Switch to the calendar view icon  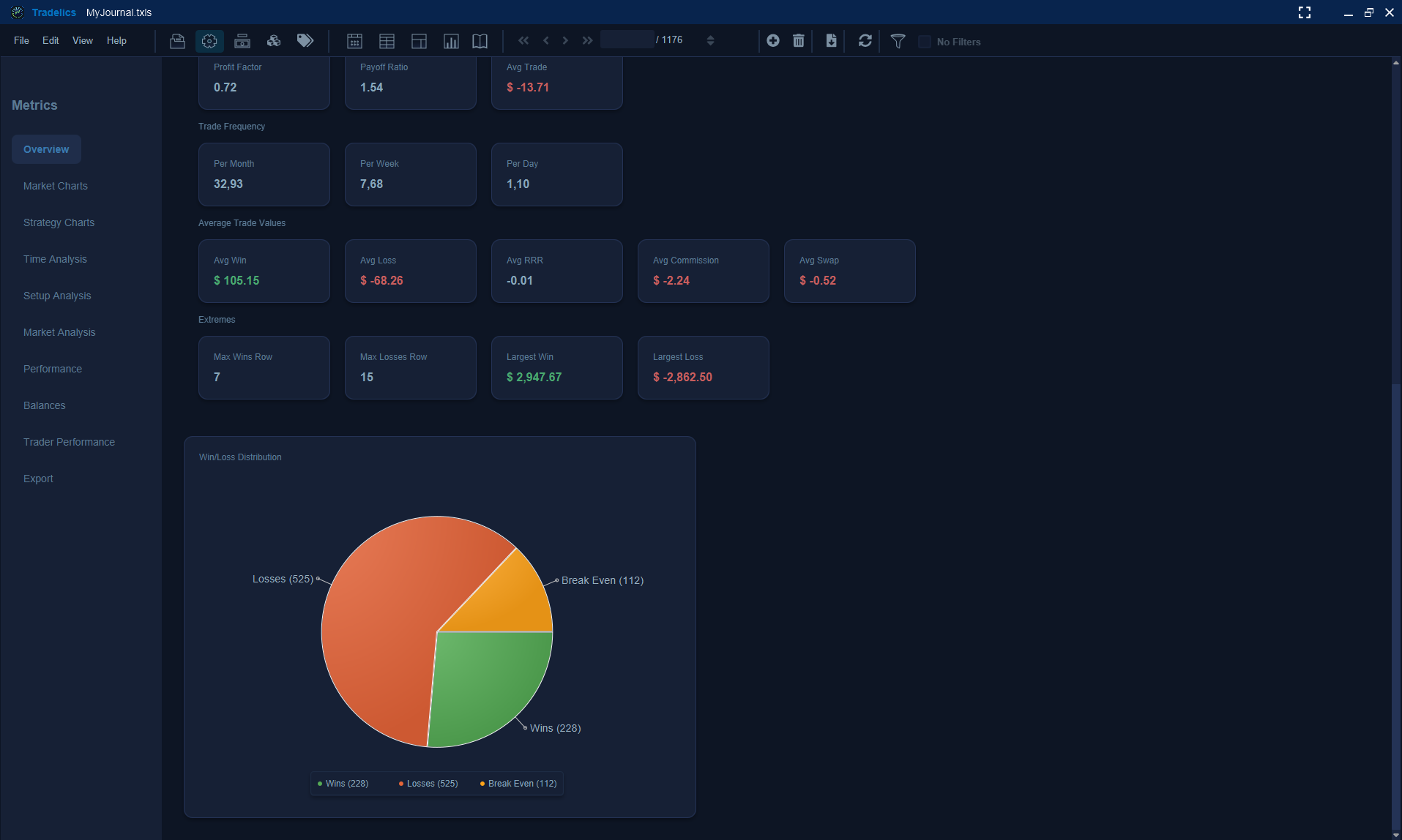coord(354,41)
